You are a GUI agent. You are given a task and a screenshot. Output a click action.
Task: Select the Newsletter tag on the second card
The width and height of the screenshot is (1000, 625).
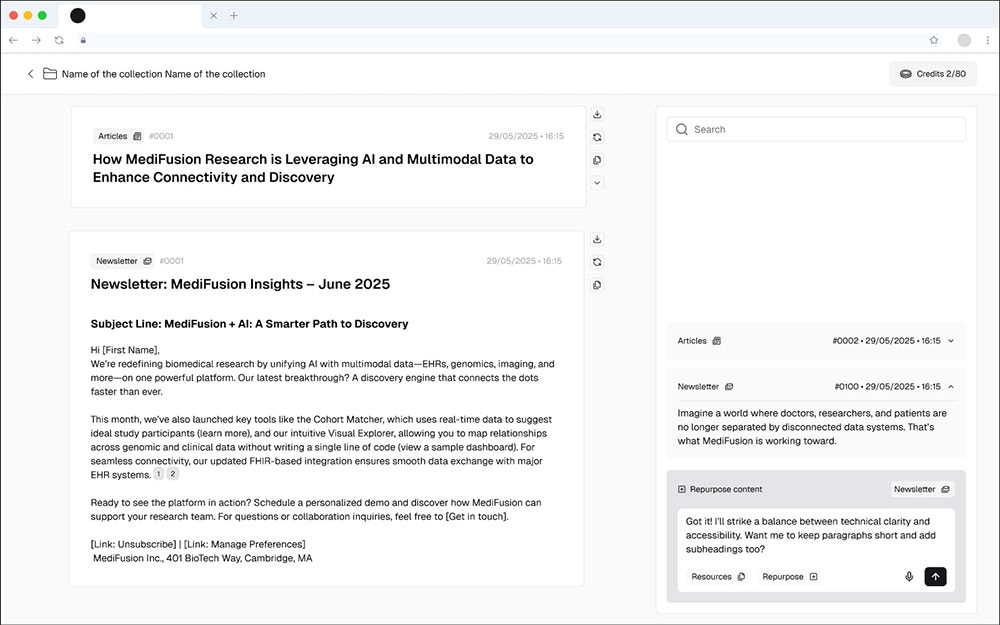pyautogui.click(x=123, y=261)
